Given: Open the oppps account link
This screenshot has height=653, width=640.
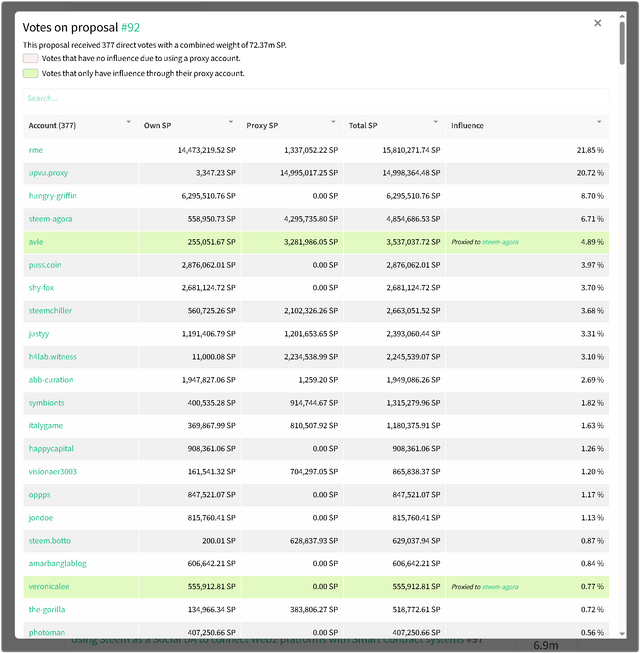Looking at the screenshot, I should (40, 495).
